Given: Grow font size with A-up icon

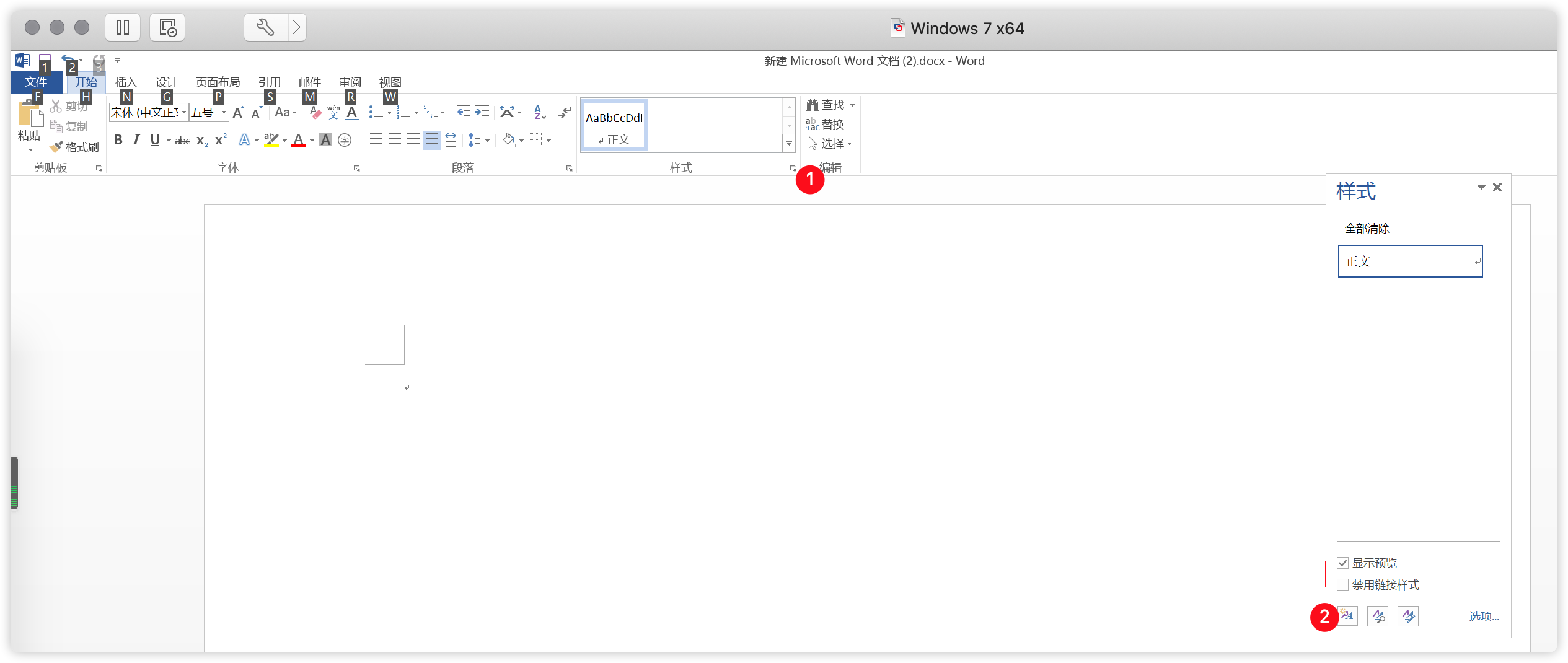Looking at the screenshot, I should (x=239, y=112).
